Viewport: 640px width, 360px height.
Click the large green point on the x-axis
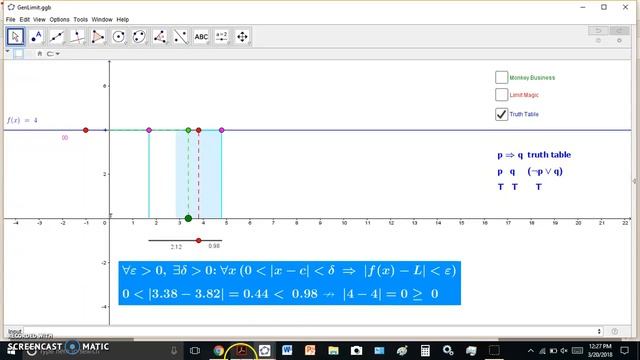188,218
